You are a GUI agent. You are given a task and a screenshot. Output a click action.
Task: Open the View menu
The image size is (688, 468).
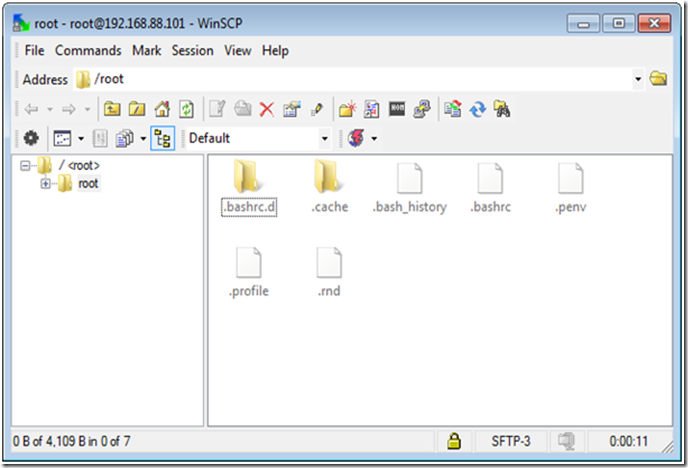pos(238,50)
